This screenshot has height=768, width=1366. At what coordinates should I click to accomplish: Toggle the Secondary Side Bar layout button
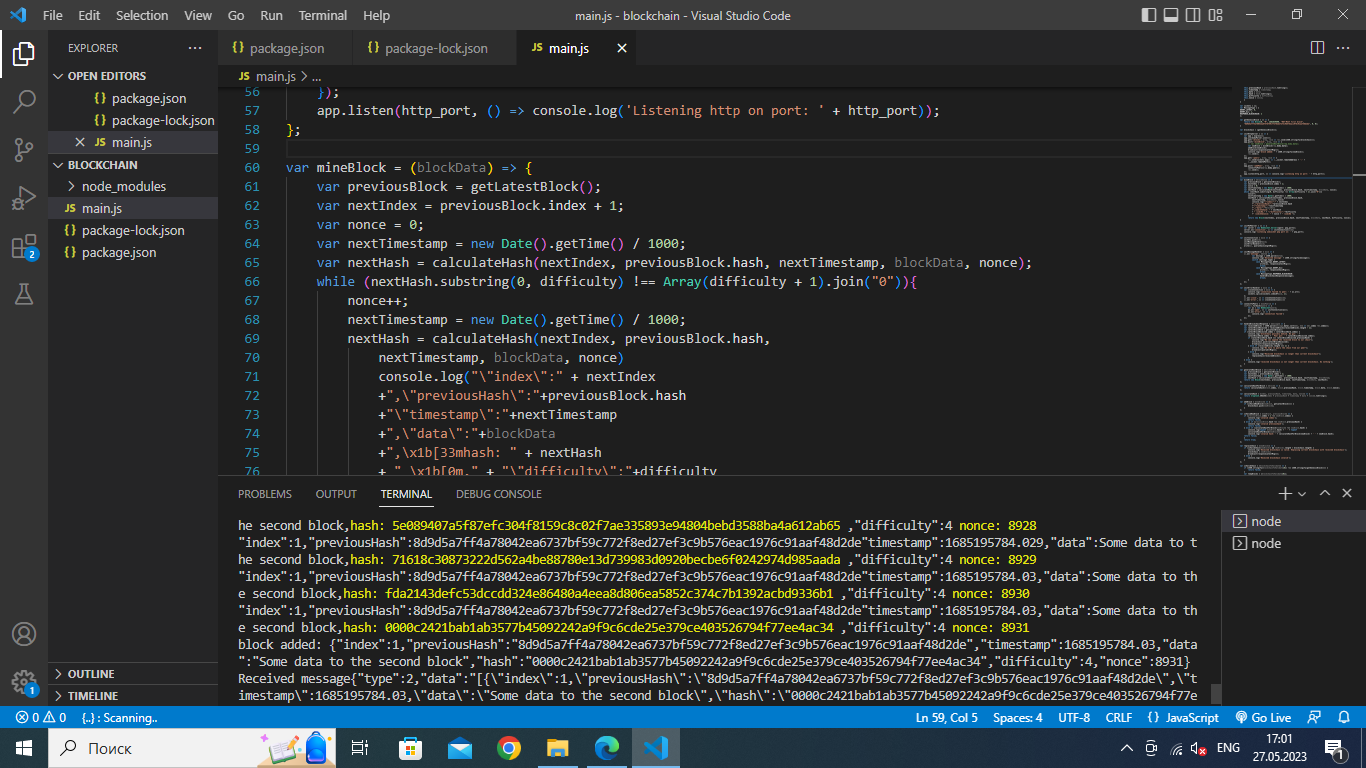(1195, 15)
